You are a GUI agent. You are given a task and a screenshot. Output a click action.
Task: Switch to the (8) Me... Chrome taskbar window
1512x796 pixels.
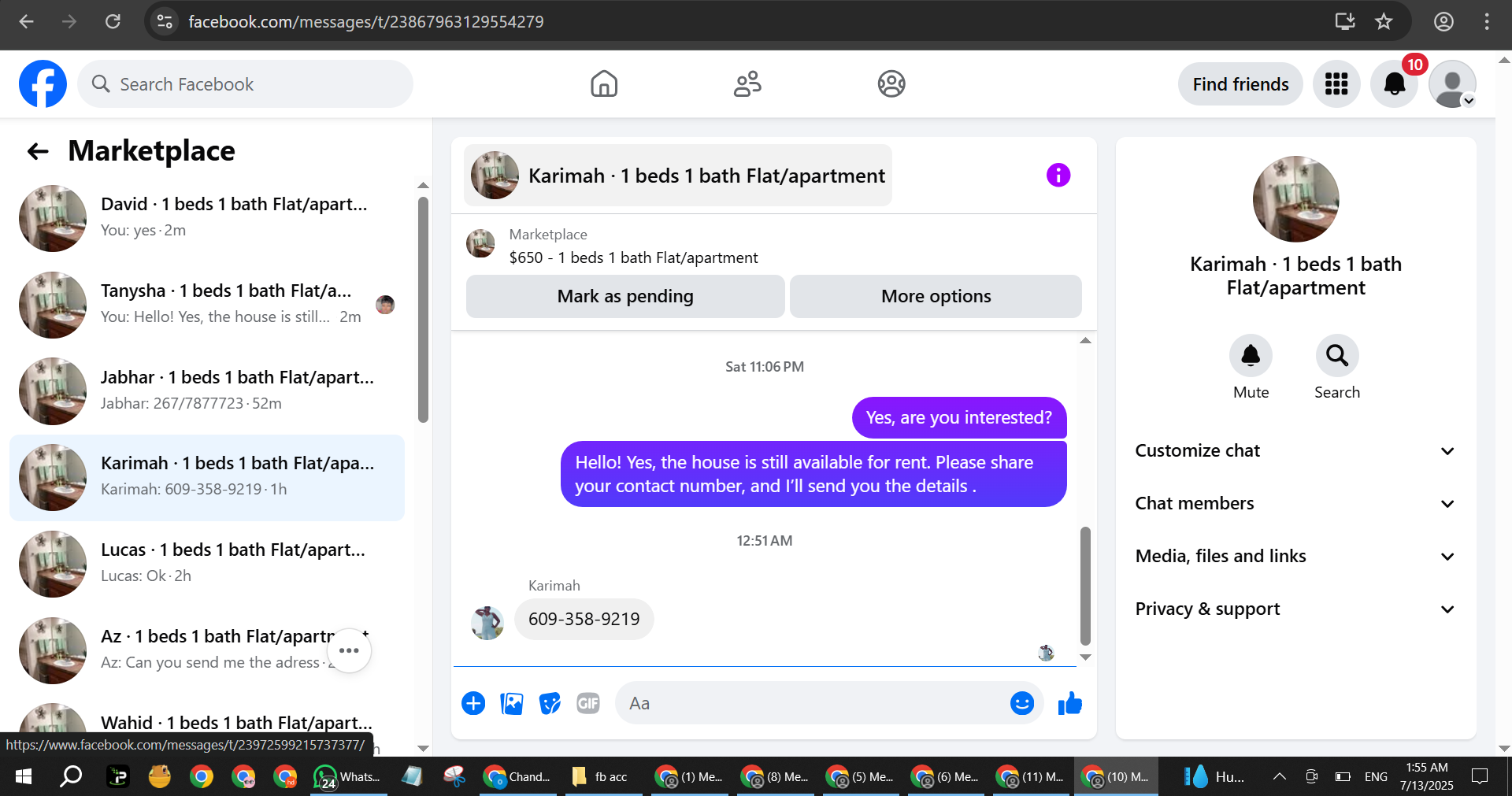point(773,777)
